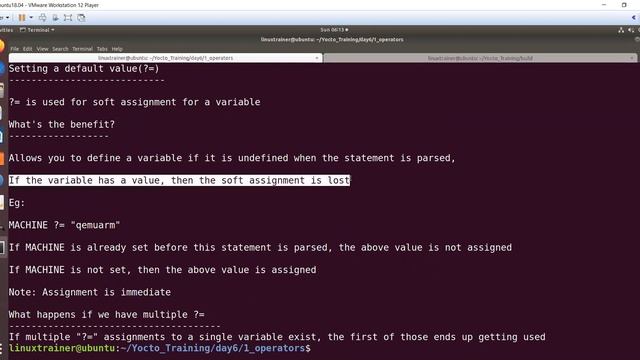Click the text 'What's the benefit?'
This screenshot has width=640, height=360.
point(62,124)
